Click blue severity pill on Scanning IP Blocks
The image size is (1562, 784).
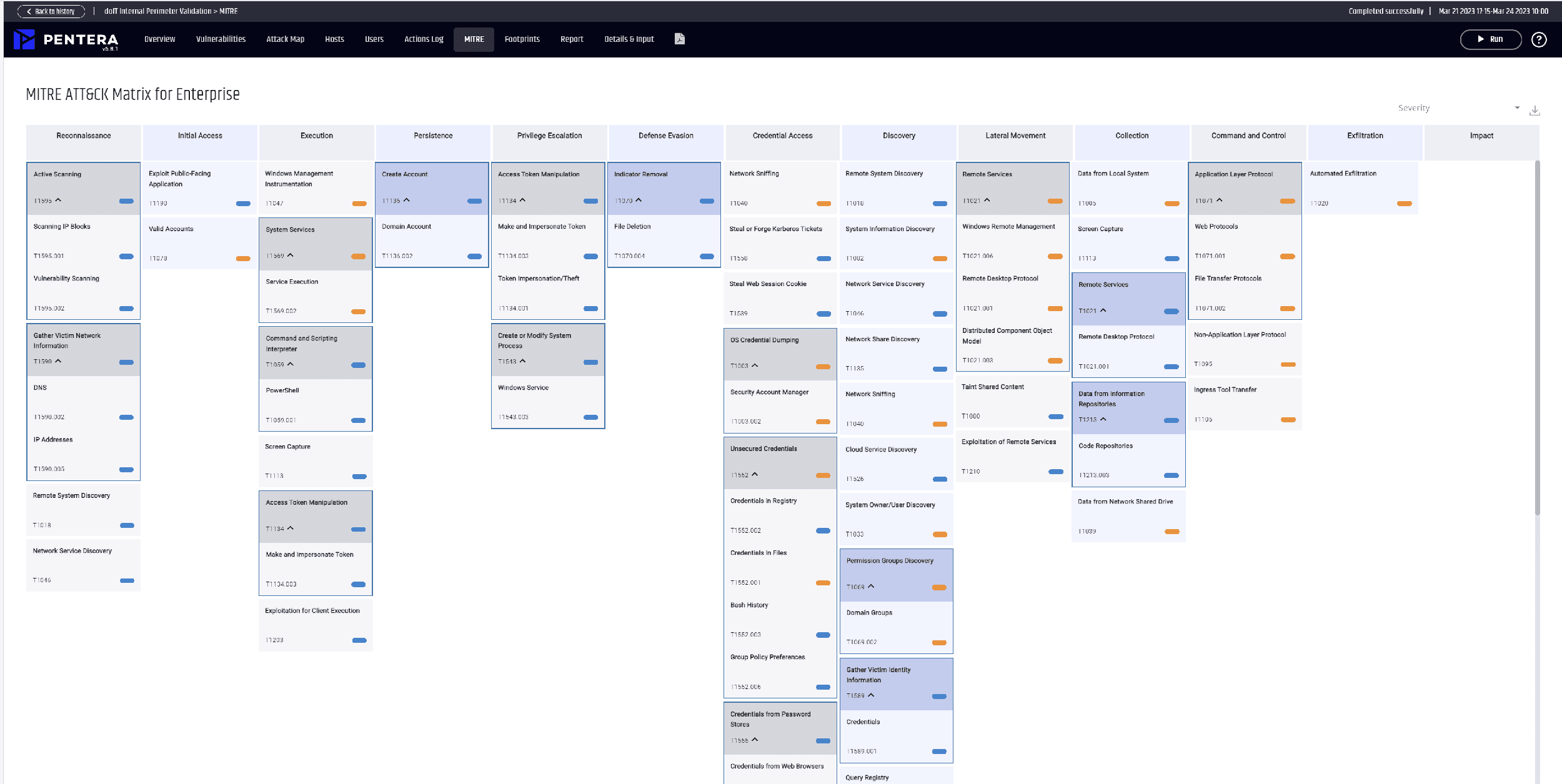pyautogui.click(x=126, y=256)
